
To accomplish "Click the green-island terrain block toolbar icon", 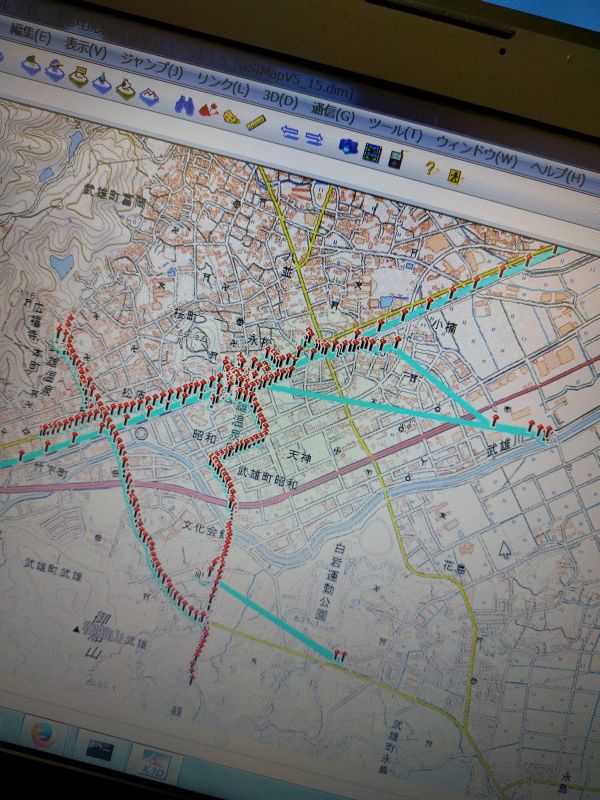I will pyautogui.click(x=31, y=65).
